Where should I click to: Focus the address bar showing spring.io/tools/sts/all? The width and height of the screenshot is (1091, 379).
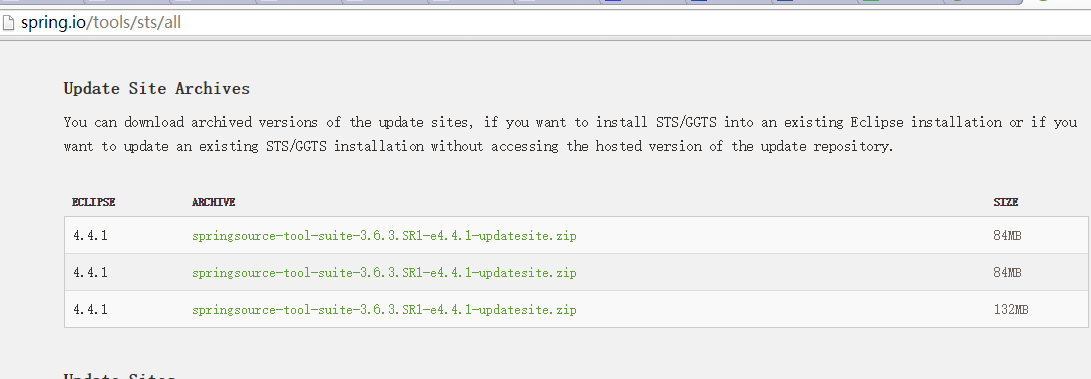pos(546,23)
